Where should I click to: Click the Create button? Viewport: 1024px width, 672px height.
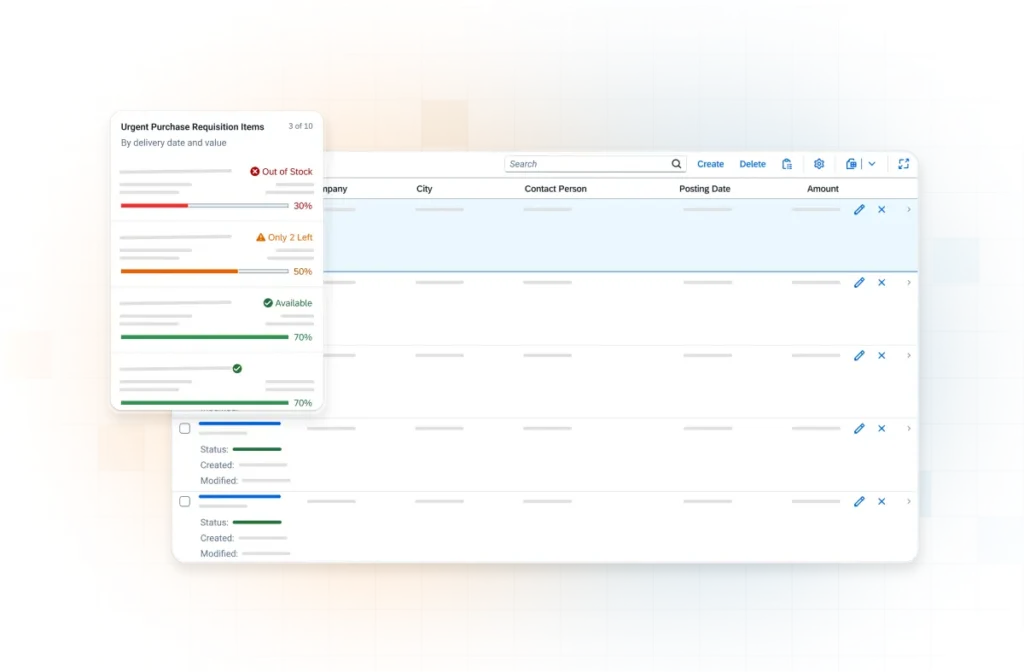pos(710,164)
